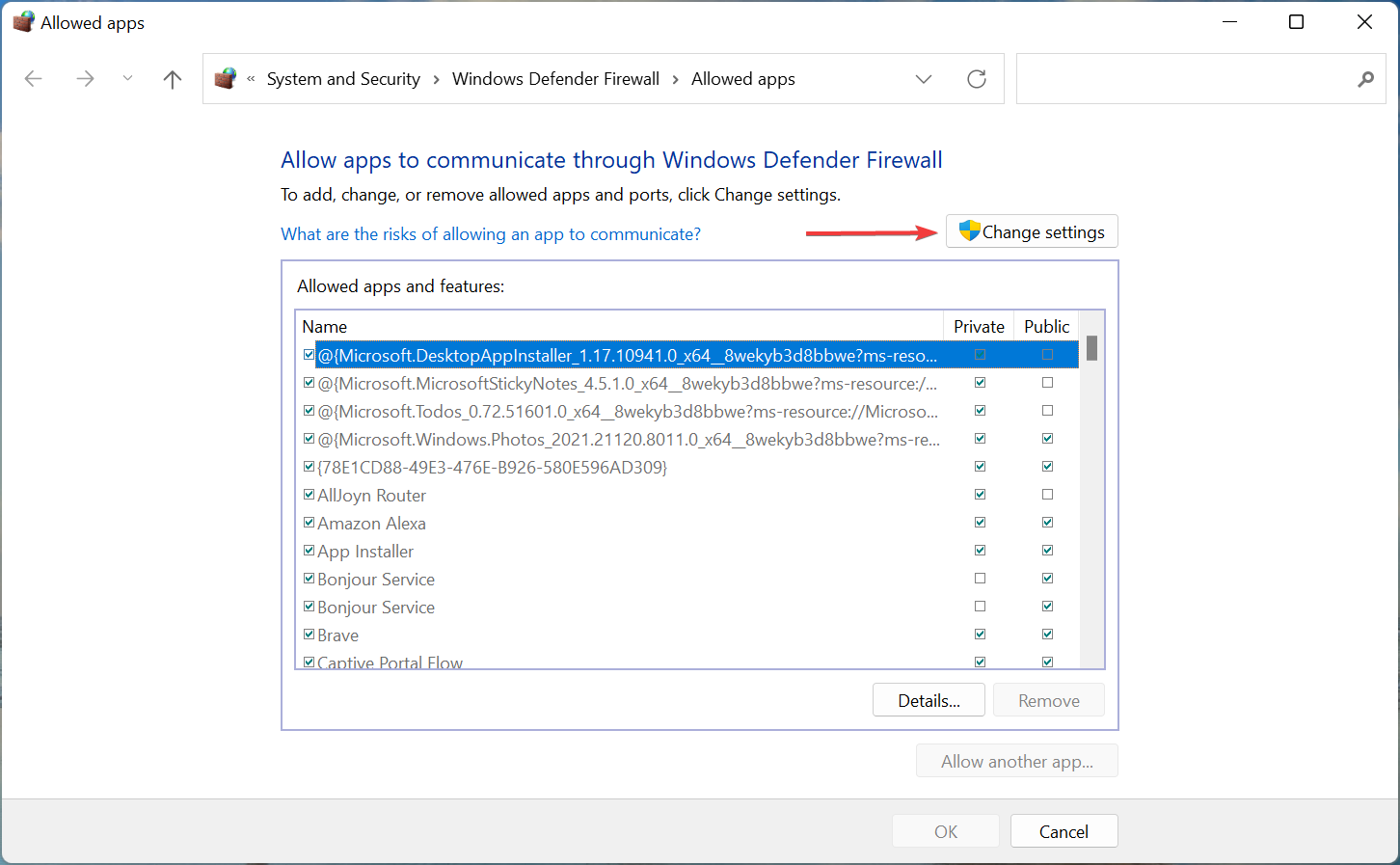The width and height of the screenshot is (1400, 865).
Task: Select the Microsoft.Windows.Photos row
Action: (688, 439)
